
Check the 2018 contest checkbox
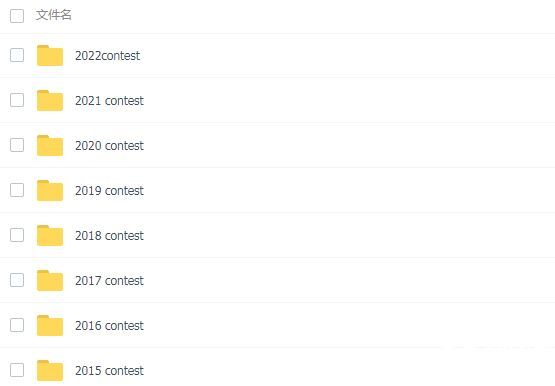point(17,235)
